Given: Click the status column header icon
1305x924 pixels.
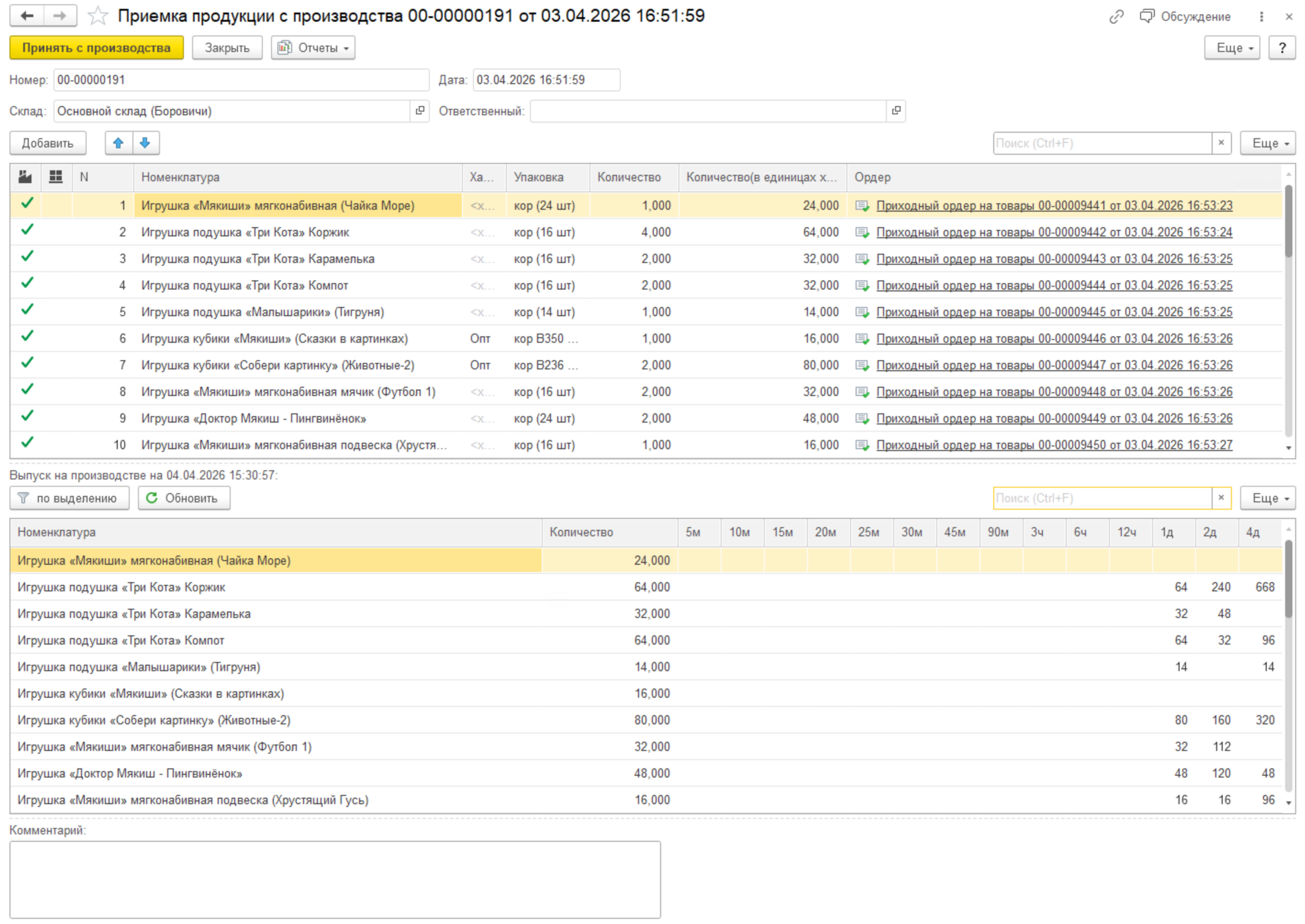Looking at the screenshot, I should click(25, 177).
